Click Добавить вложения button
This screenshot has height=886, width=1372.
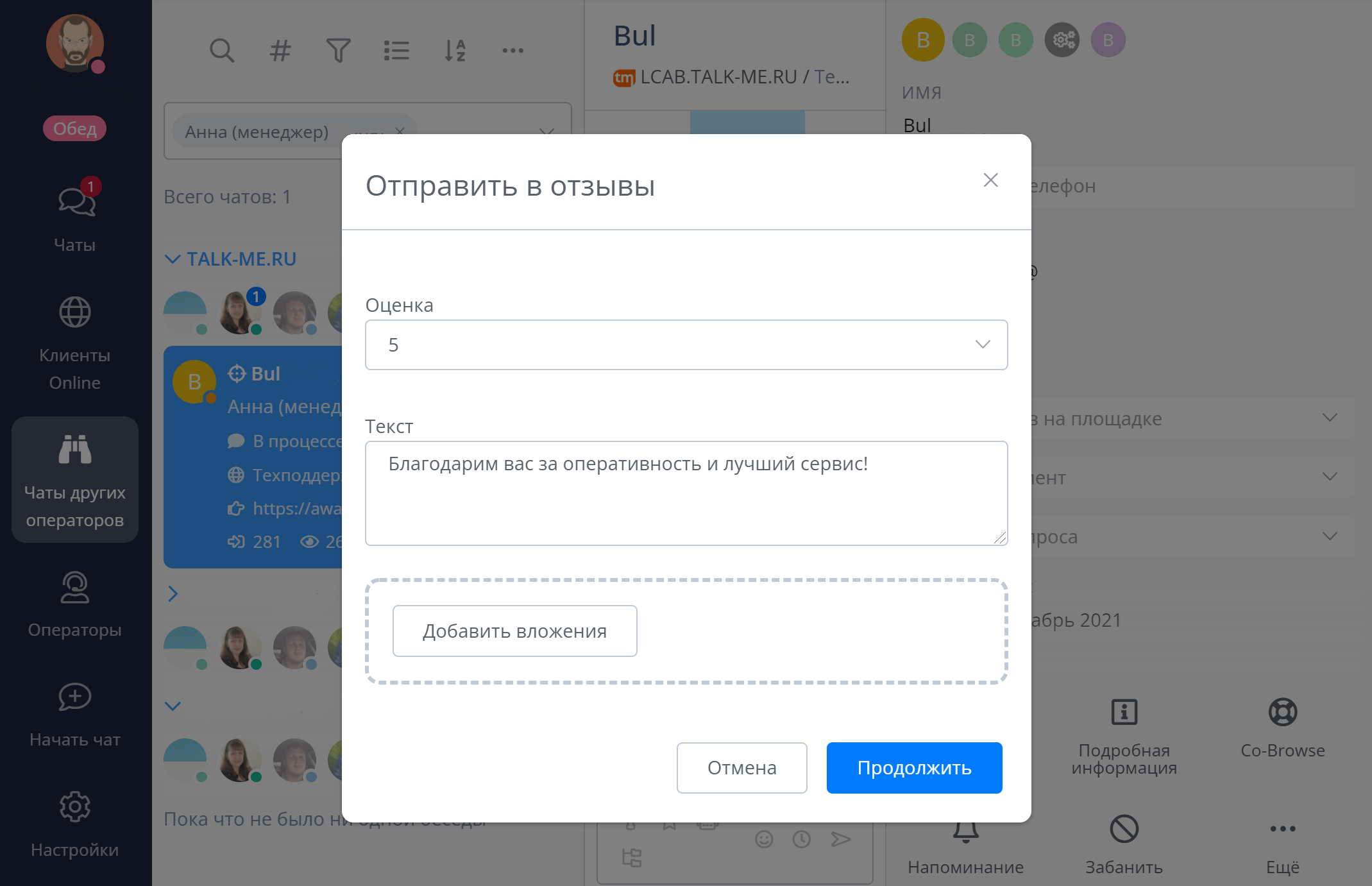(514, 631)
